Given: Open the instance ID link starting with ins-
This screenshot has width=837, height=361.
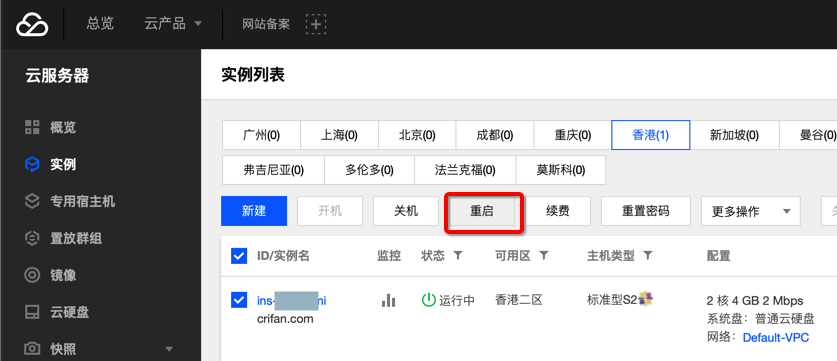Looking at the screenshot, I should pyautogui.click(x=291, y=301).
